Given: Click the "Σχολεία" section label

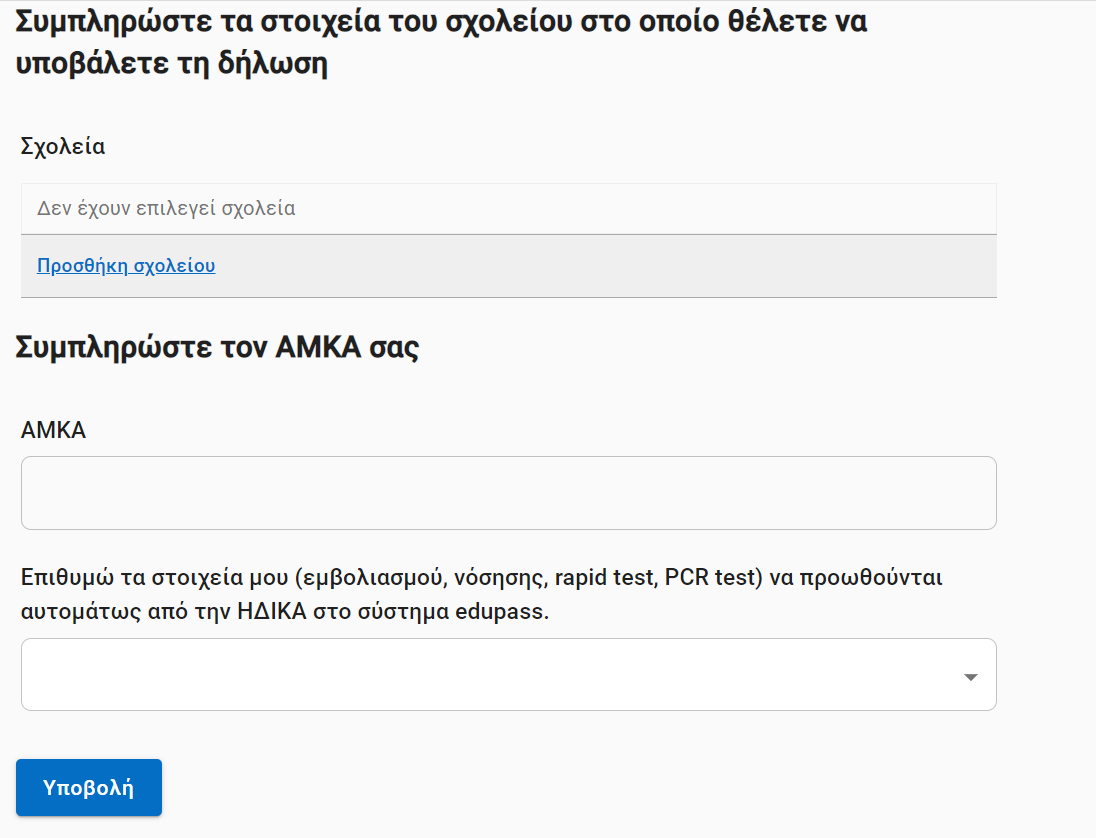Looking at the screenshot, I should click(63, 146).
